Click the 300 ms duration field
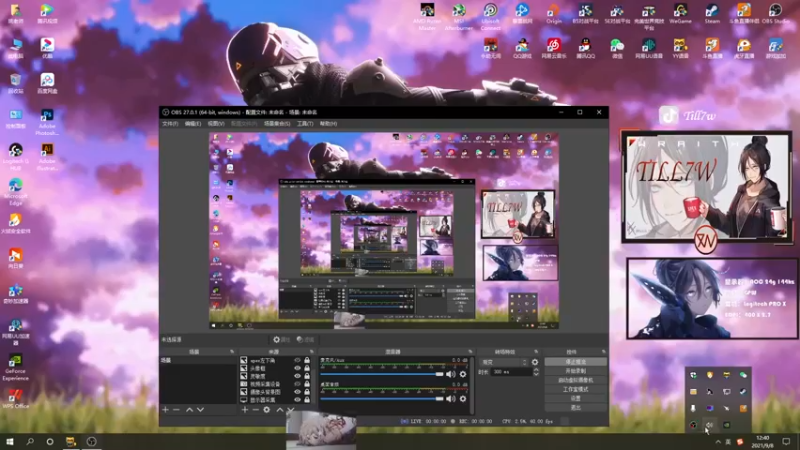800x450 pixels. click(511, 372)
